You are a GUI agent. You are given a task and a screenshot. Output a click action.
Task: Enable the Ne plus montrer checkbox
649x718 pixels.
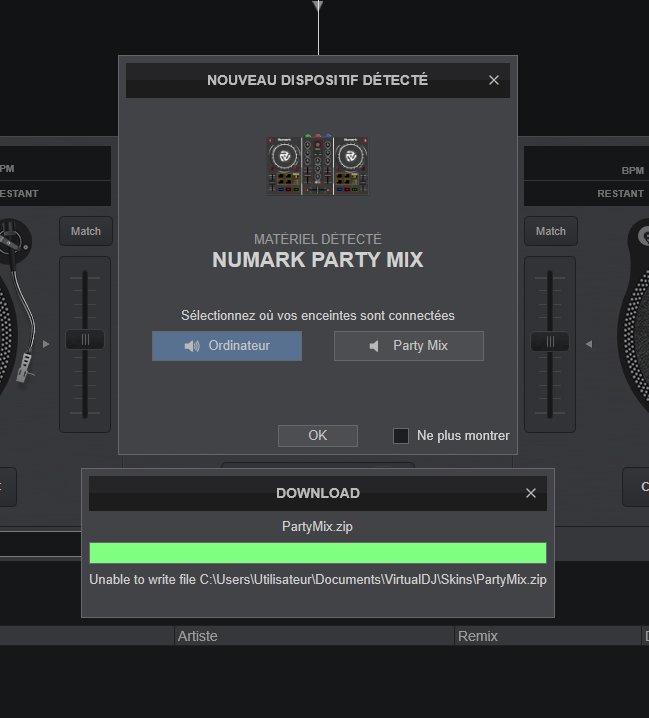[401, 436]
